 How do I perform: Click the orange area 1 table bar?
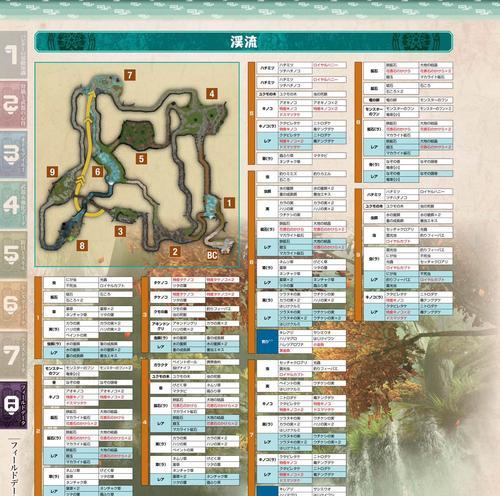pyautogui.click(x=38, y=318)
